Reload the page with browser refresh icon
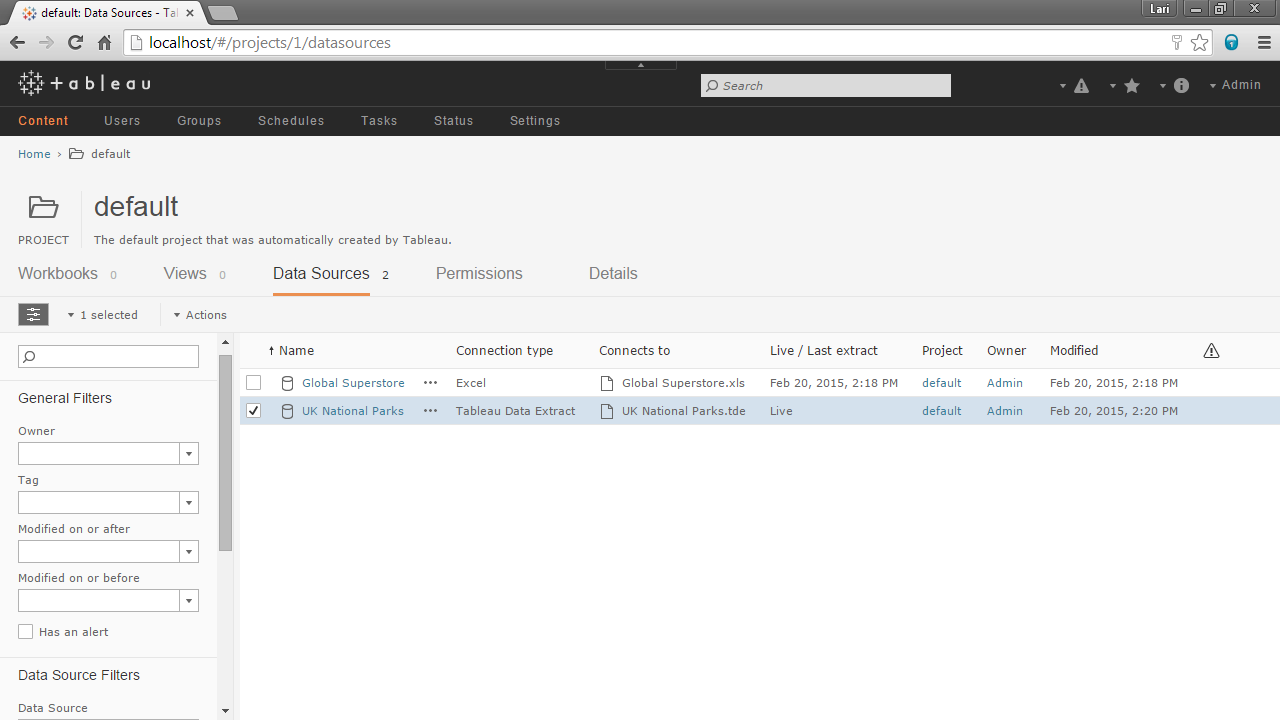Image resolution: width=1280 pixels, height=720 pixels. click(x=75, y=42)
